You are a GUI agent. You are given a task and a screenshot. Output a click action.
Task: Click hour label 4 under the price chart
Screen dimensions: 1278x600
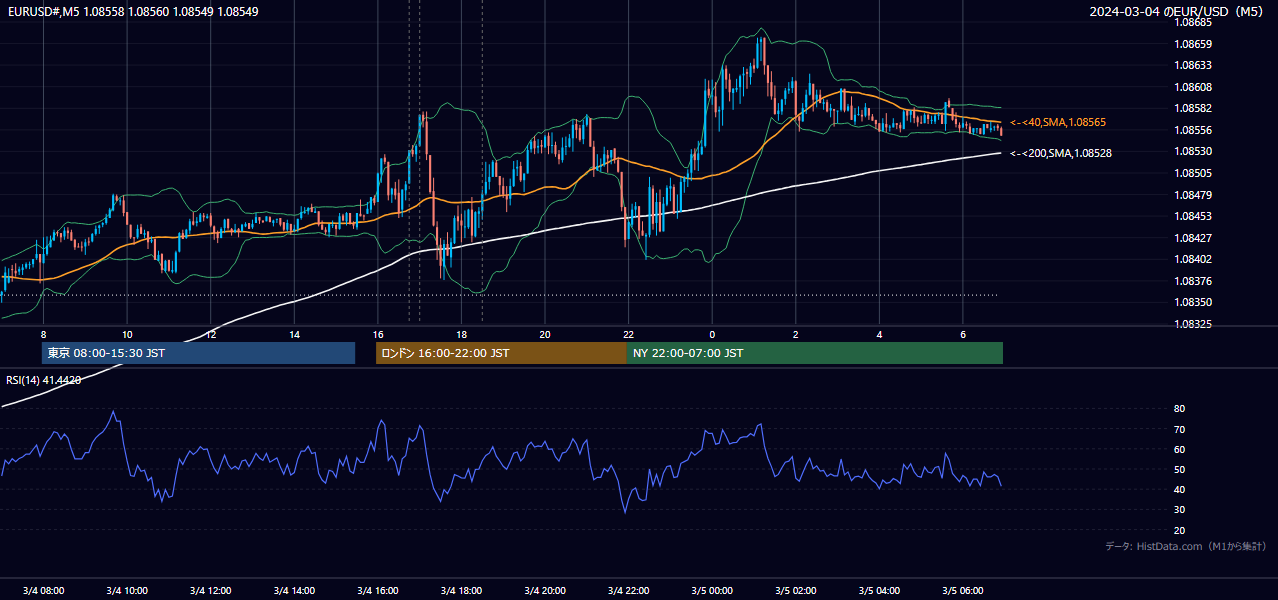click(x=879, y=334)
